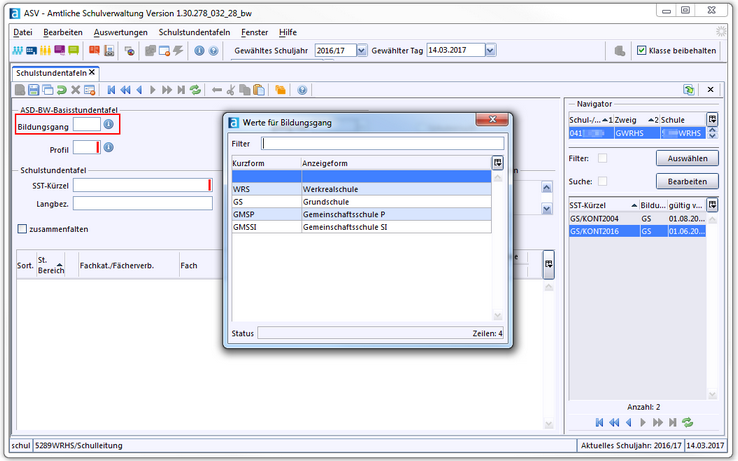Image resolution: width=738 pixels, height=461 pixels.
Task: Click the scissors cut icon
Action: tap(230, 89)
